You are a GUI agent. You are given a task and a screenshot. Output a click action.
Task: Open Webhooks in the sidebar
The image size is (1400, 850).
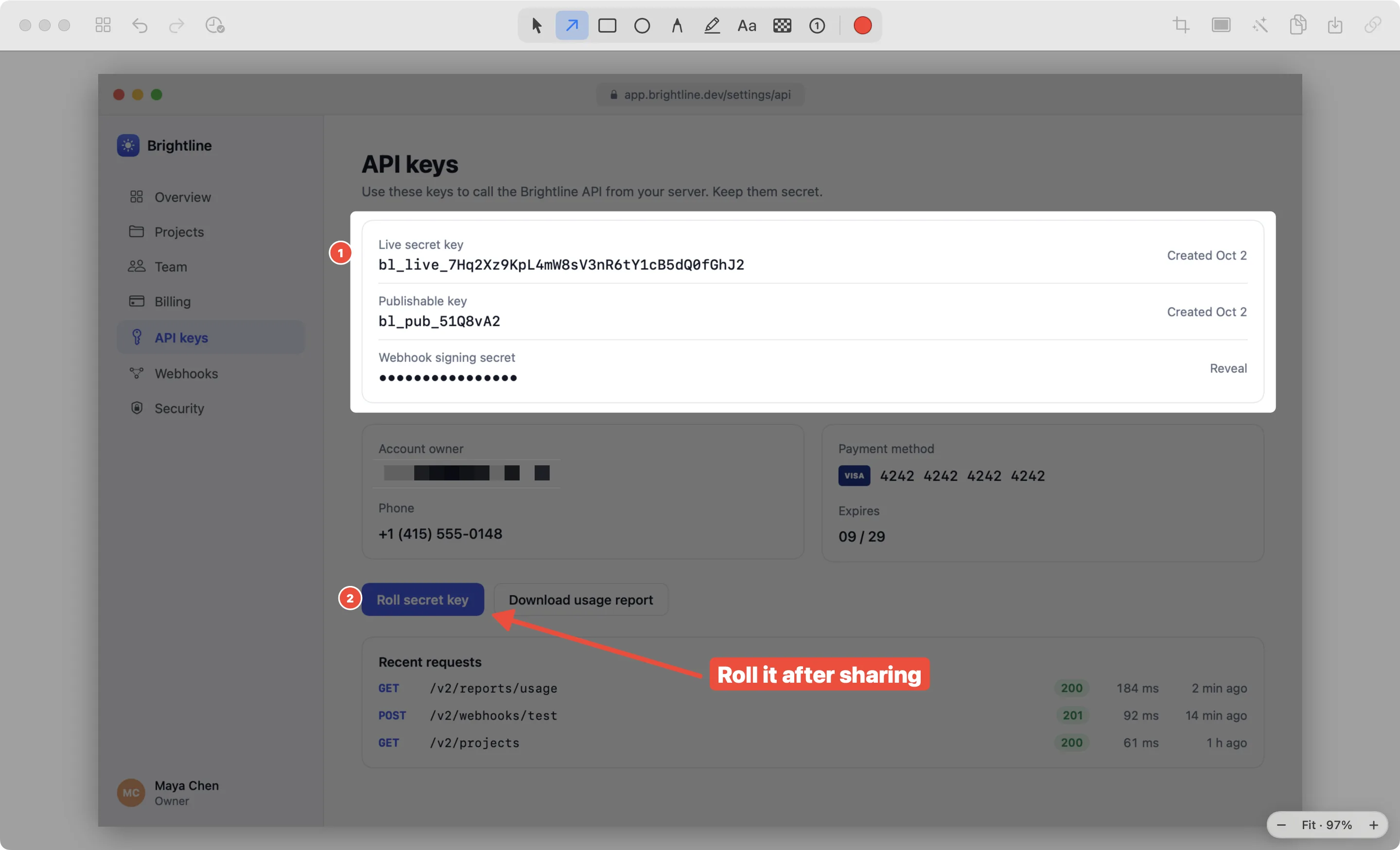pos(211,373)
